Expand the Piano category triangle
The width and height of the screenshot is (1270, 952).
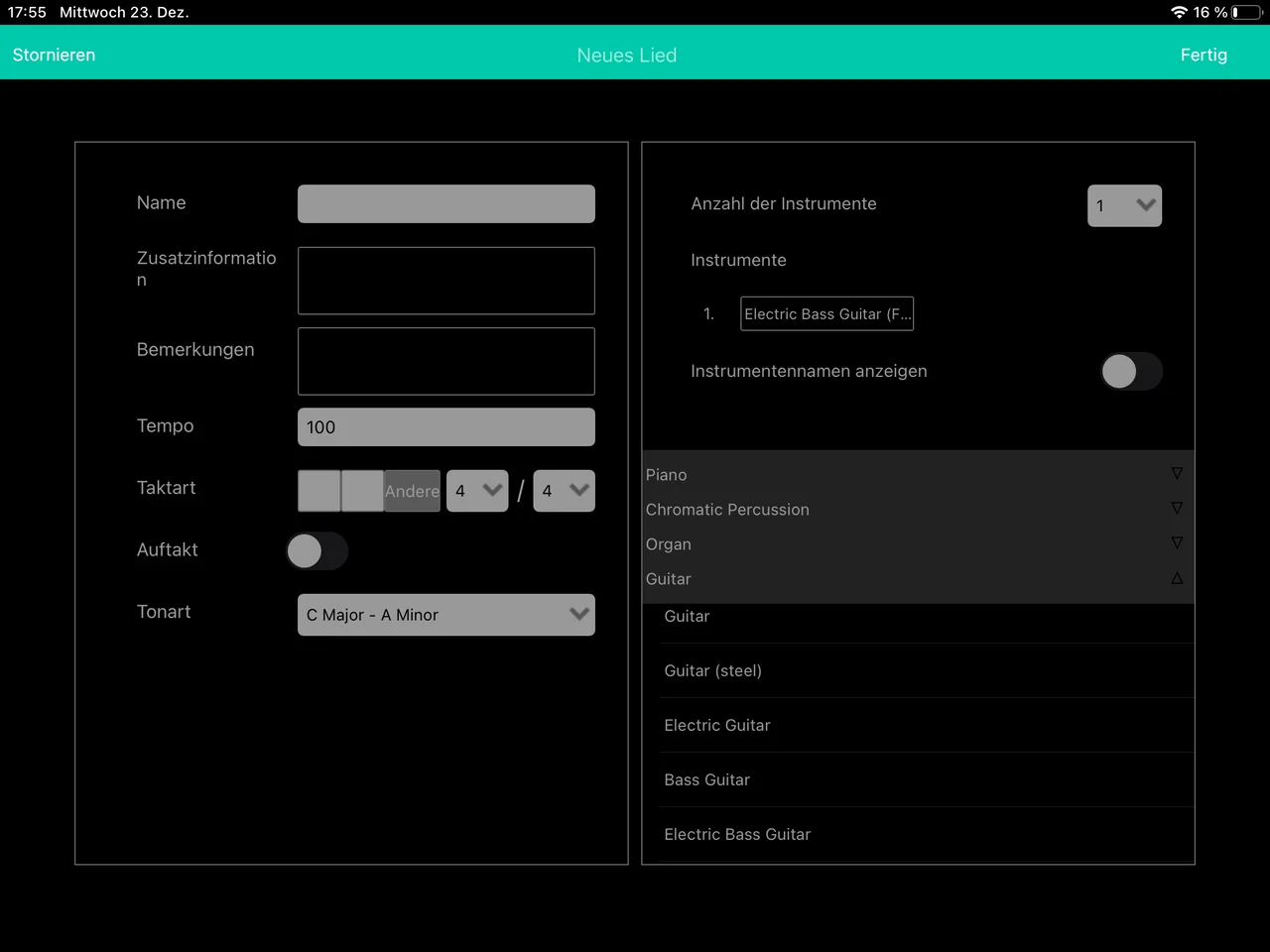[x=1177, y=474]
